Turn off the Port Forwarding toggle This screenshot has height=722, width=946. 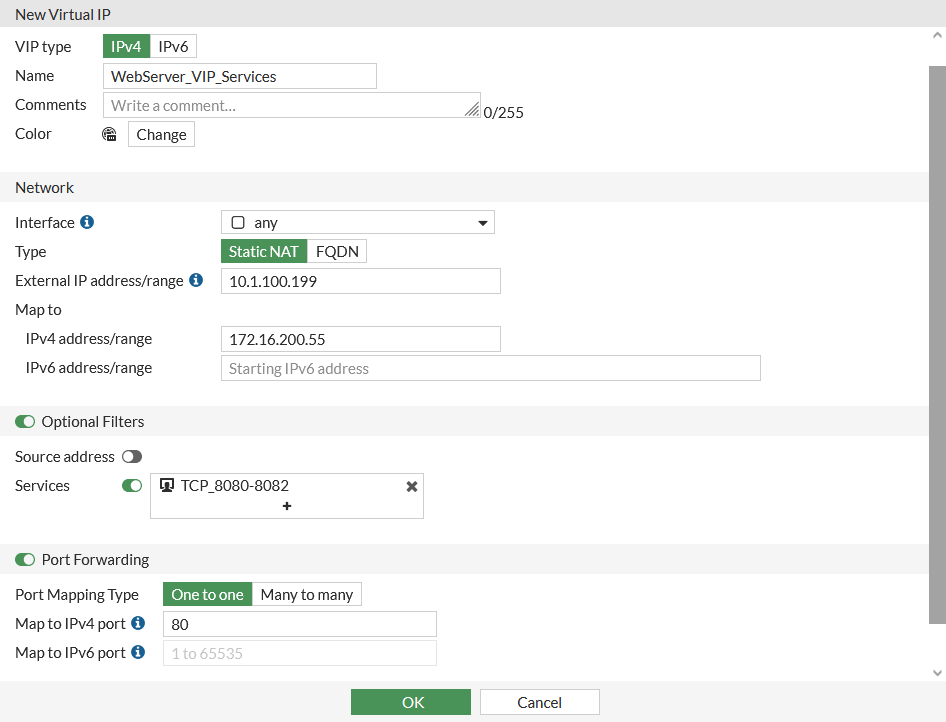click(x=25, y=560)
